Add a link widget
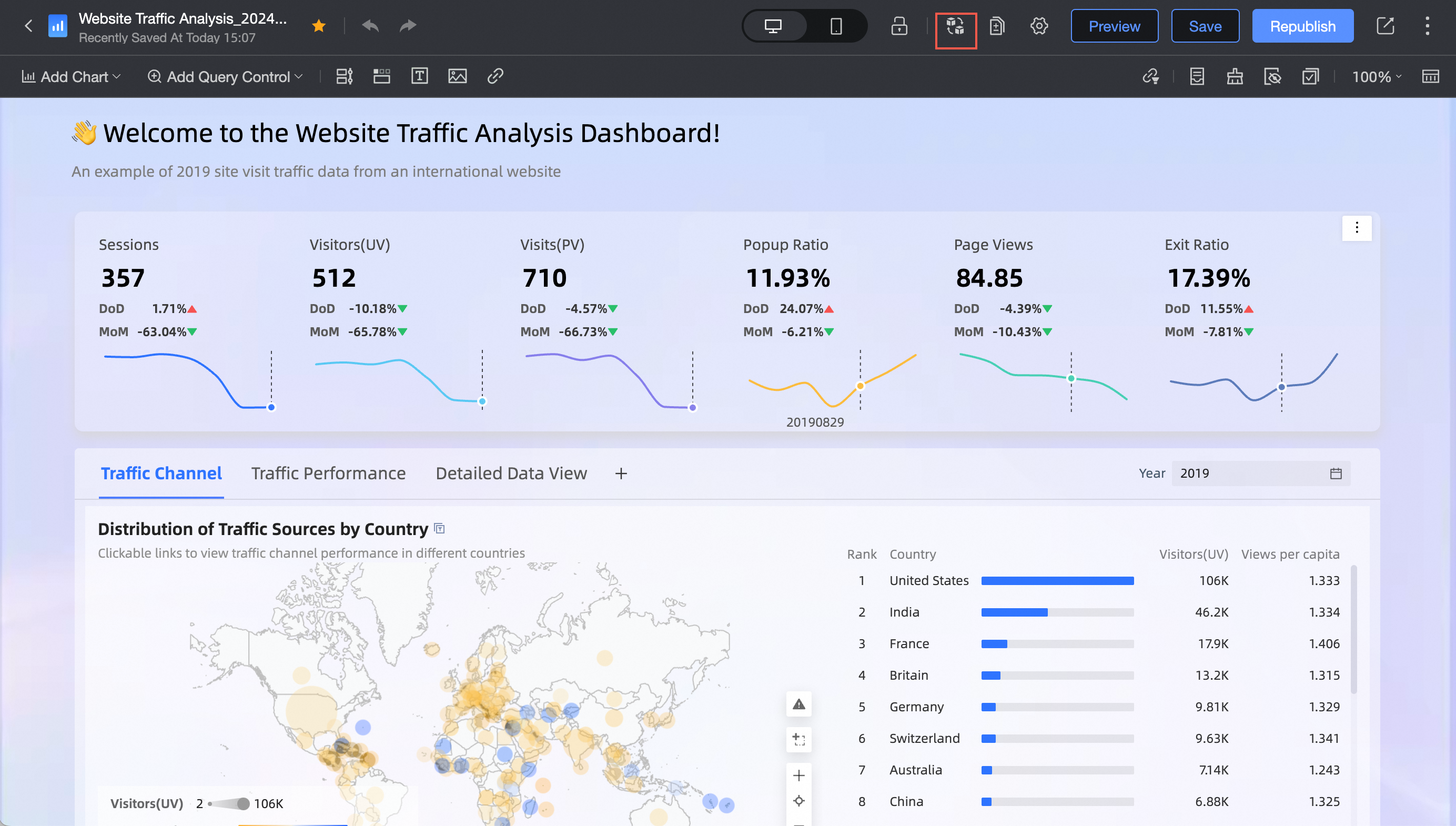Image resolution: width=1456 pixels, height=826 pixels. click(x=495, y=76)
